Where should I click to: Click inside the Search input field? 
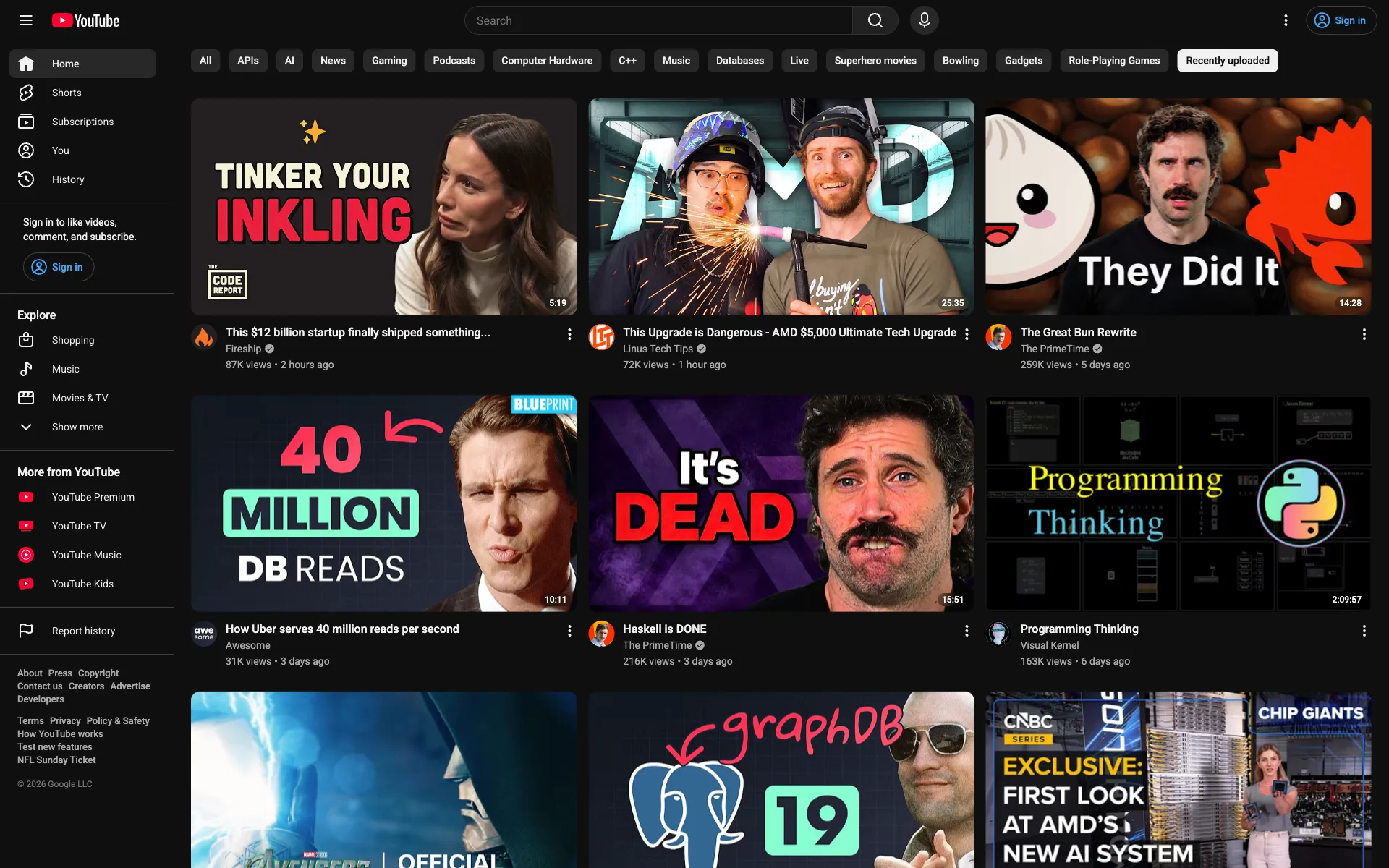pyautogui.click(x=658, y=20)
